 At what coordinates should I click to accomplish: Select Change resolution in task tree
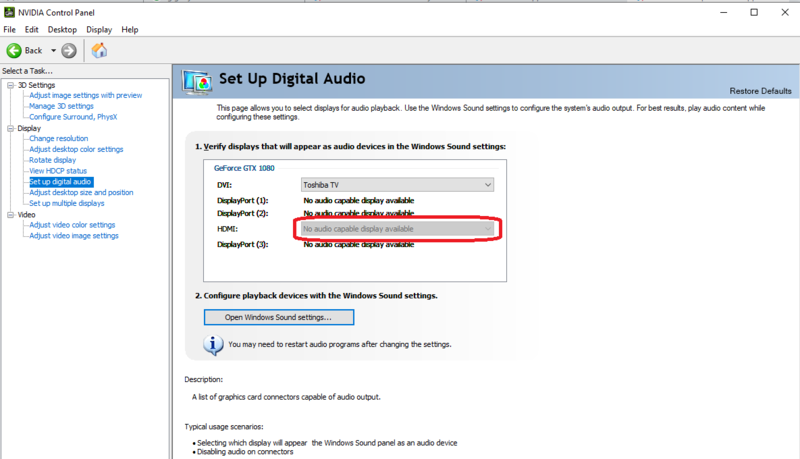tap(59, 138)
